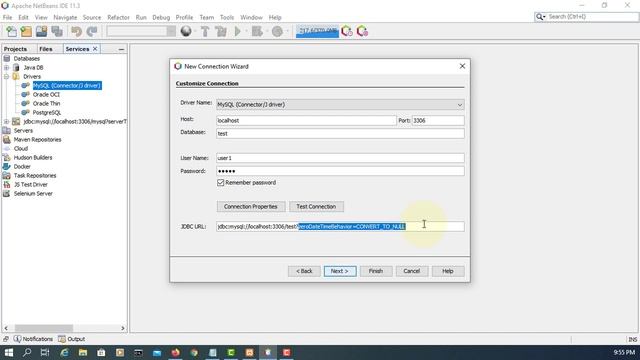This screenshot has height=360, width=640.
Task: Click the Profile Project toolbar icon
Action: point(277,31)
